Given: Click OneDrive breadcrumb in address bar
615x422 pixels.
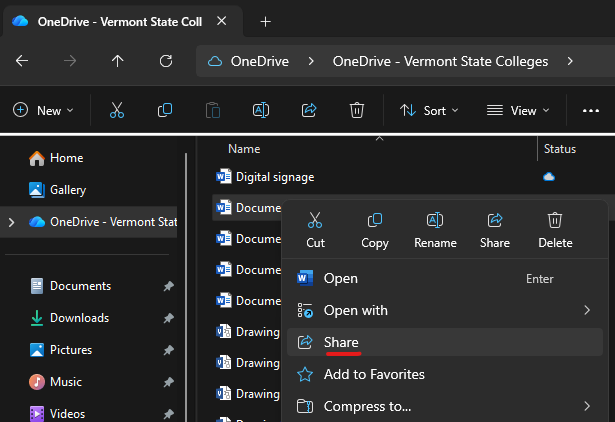Looking at the screenshot, I should [x=260, y=61].
